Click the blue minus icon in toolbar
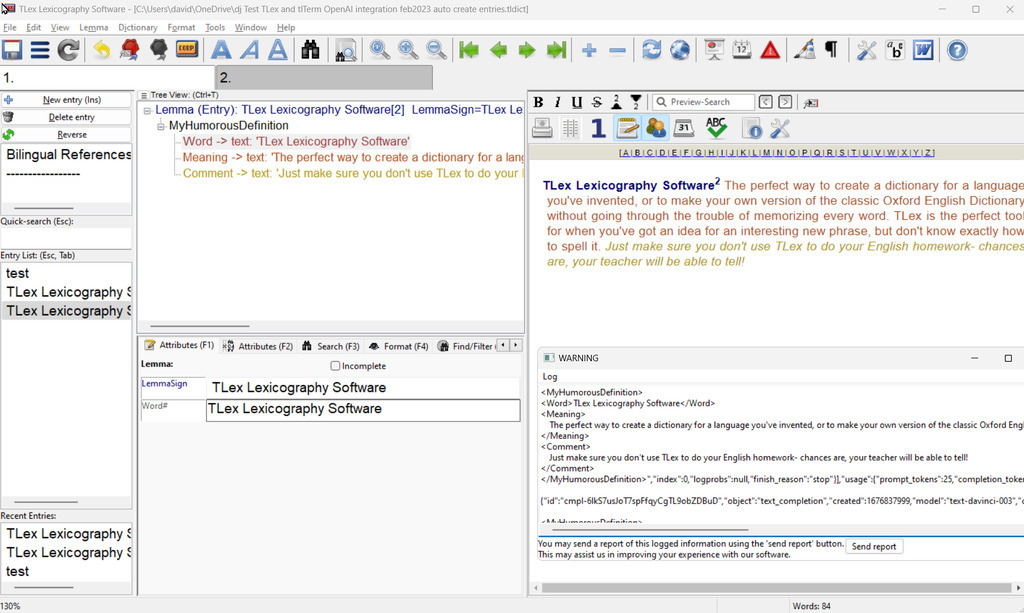Viewport: 1024px width, 613px height. (x=617, y=50)
